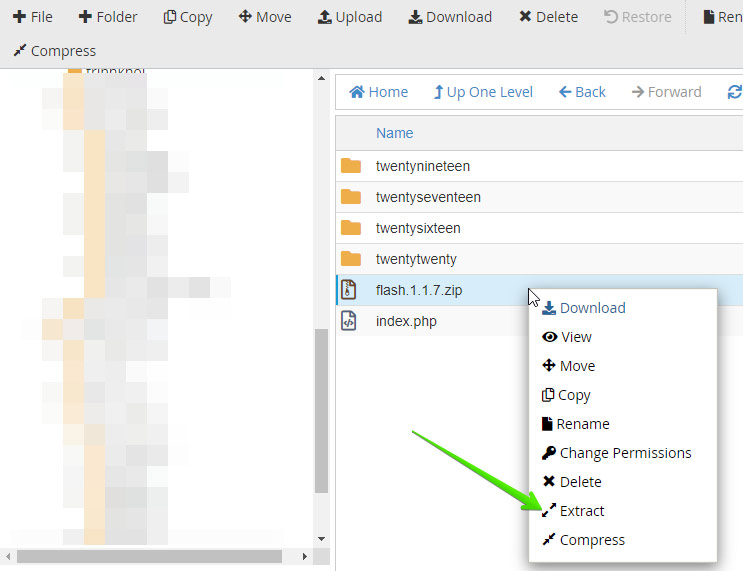The image size is (743, 571).
Task: Pick Download in the context menu
Action: pos(583,308)
